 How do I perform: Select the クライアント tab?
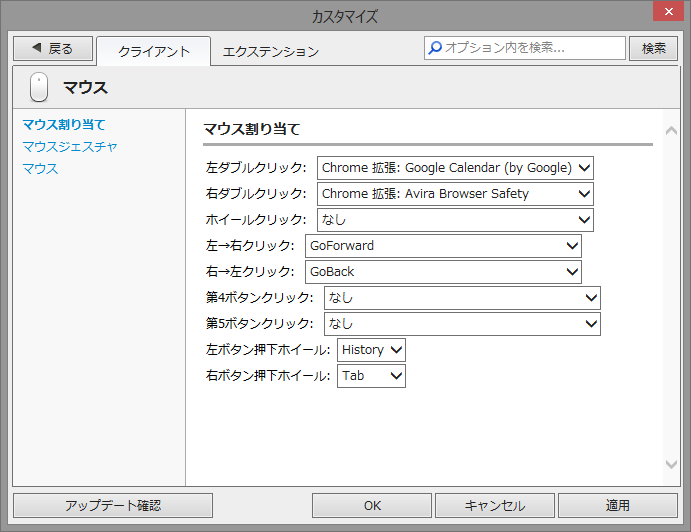154,51
